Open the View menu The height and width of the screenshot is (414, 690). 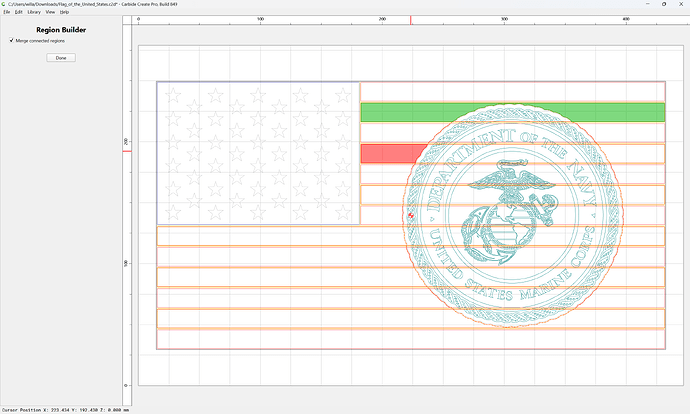click(50, 12)
